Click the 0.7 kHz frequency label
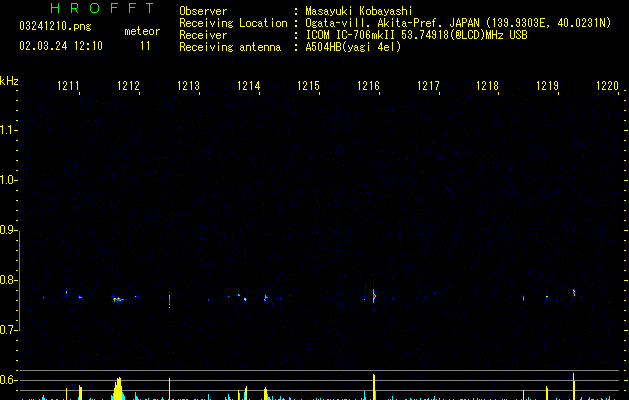The height and width of the screenshot is (400, 629). pos(8,330)
